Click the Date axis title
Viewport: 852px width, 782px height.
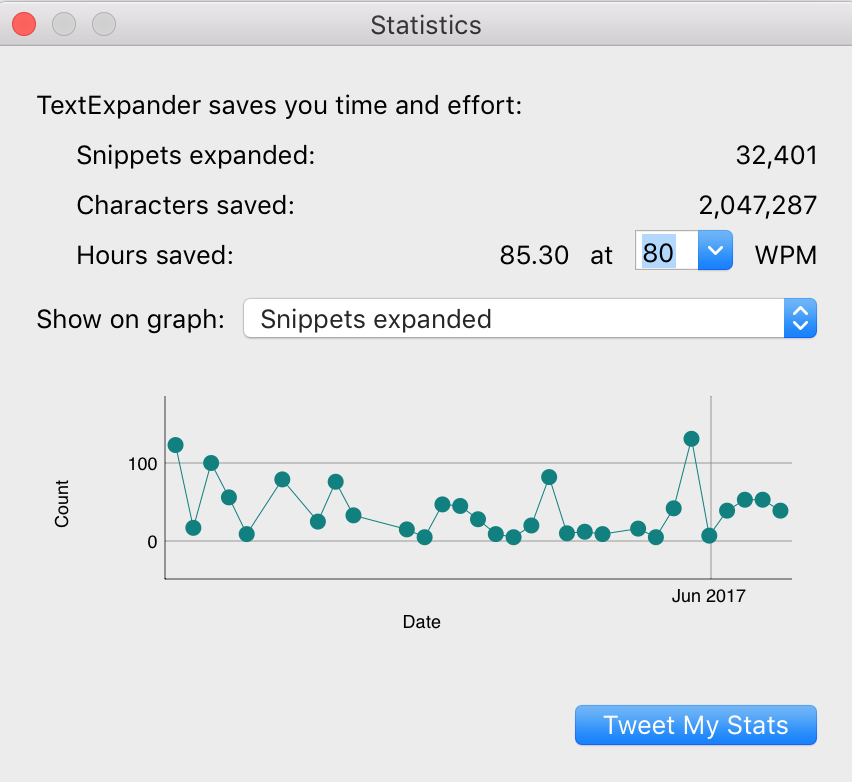click(422, 622)
